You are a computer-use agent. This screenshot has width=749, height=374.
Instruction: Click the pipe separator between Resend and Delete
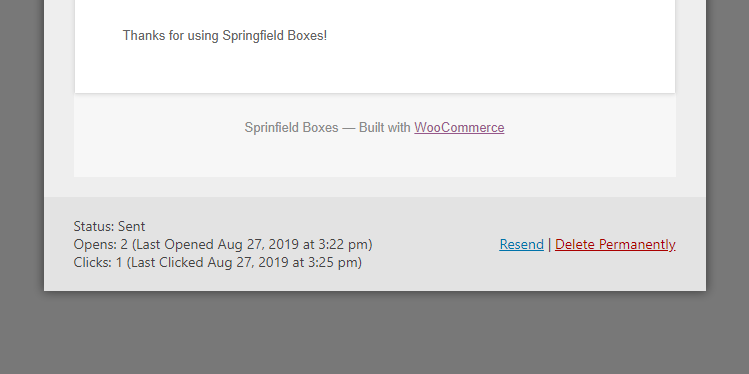tap(549, 244)
